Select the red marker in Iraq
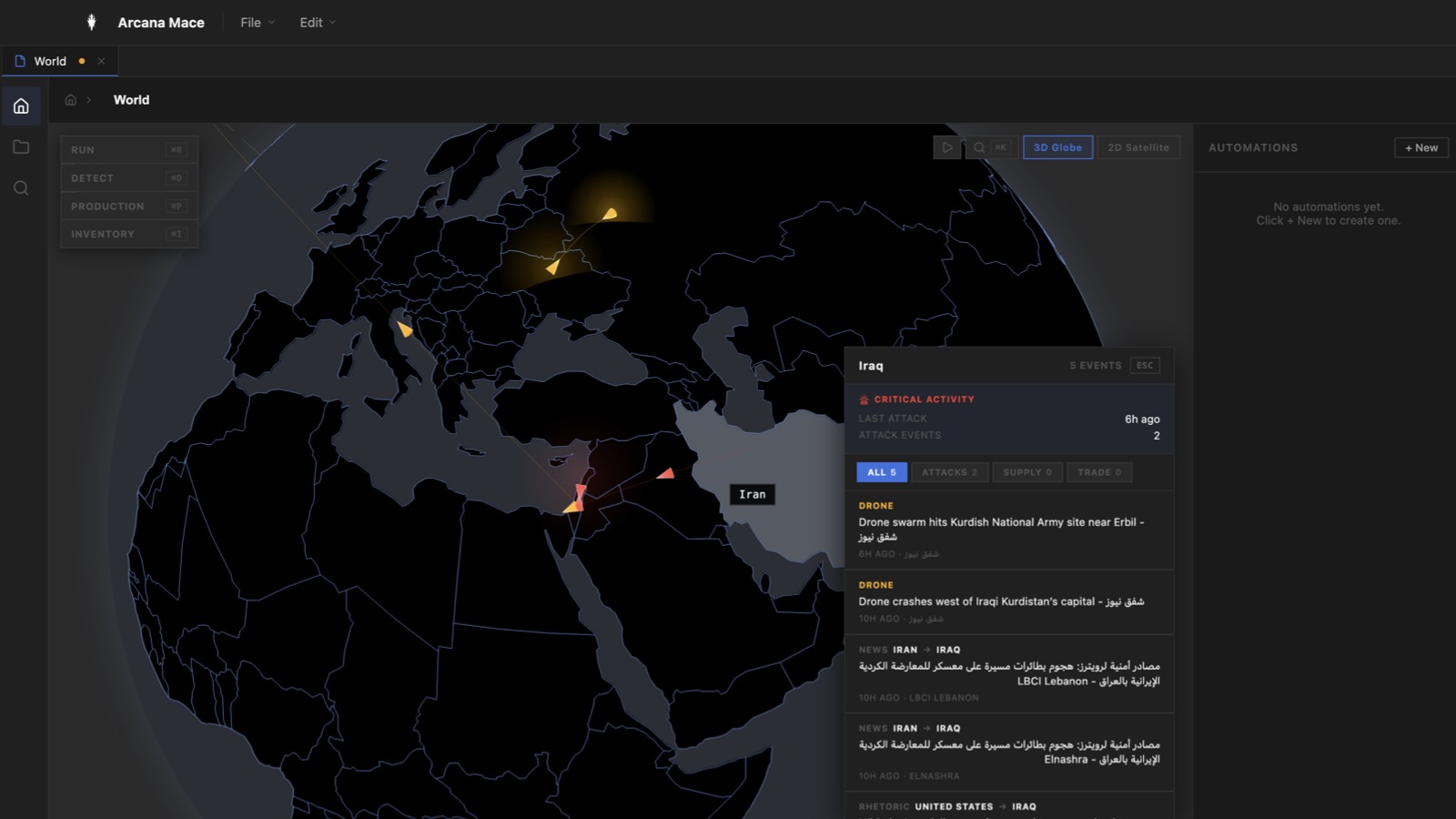This screenshot has width=1456, height=819. click(x=666, y=473)
